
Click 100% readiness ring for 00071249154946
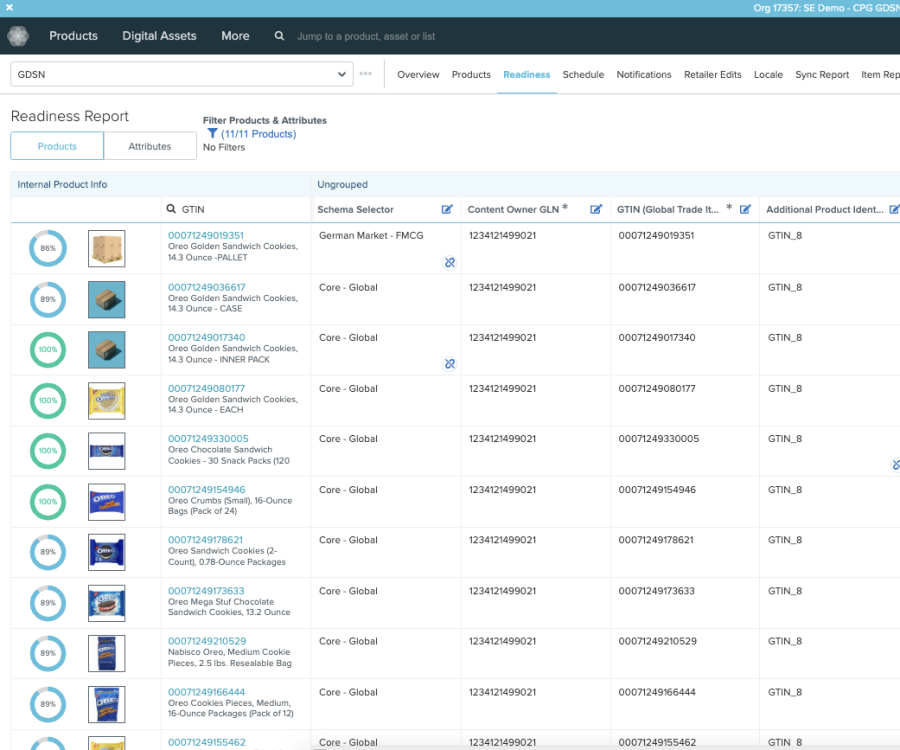[x=48, y=502]
